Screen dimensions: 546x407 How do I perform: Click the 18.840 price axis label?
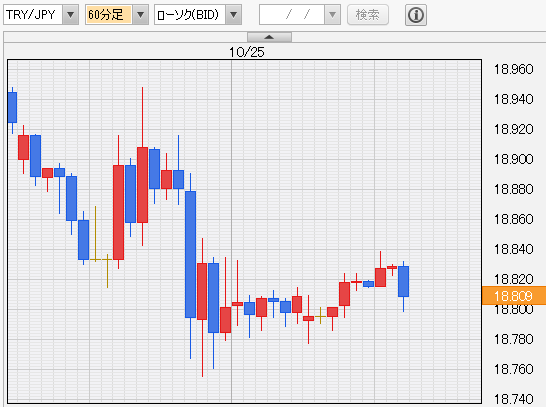(x=513, y=249)
